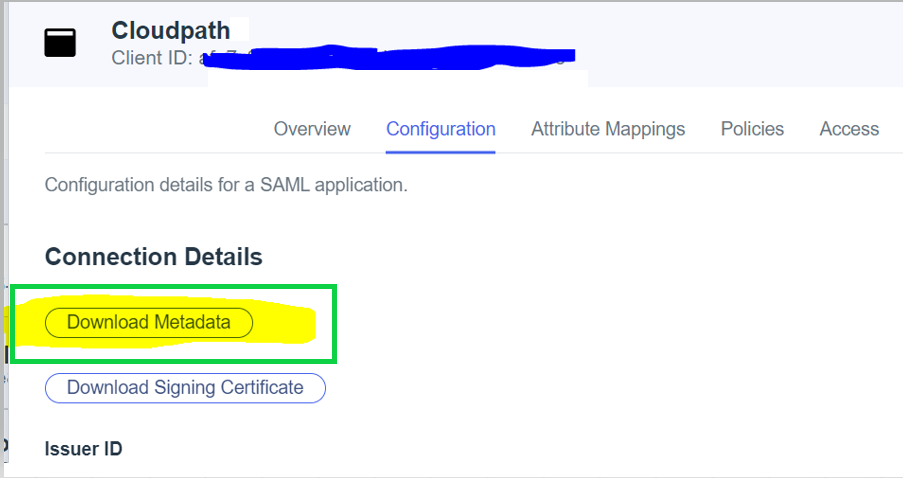903x478 pixels.
Task: Click the blue underline beneath Configuration
Action: [x=440, y=152]
